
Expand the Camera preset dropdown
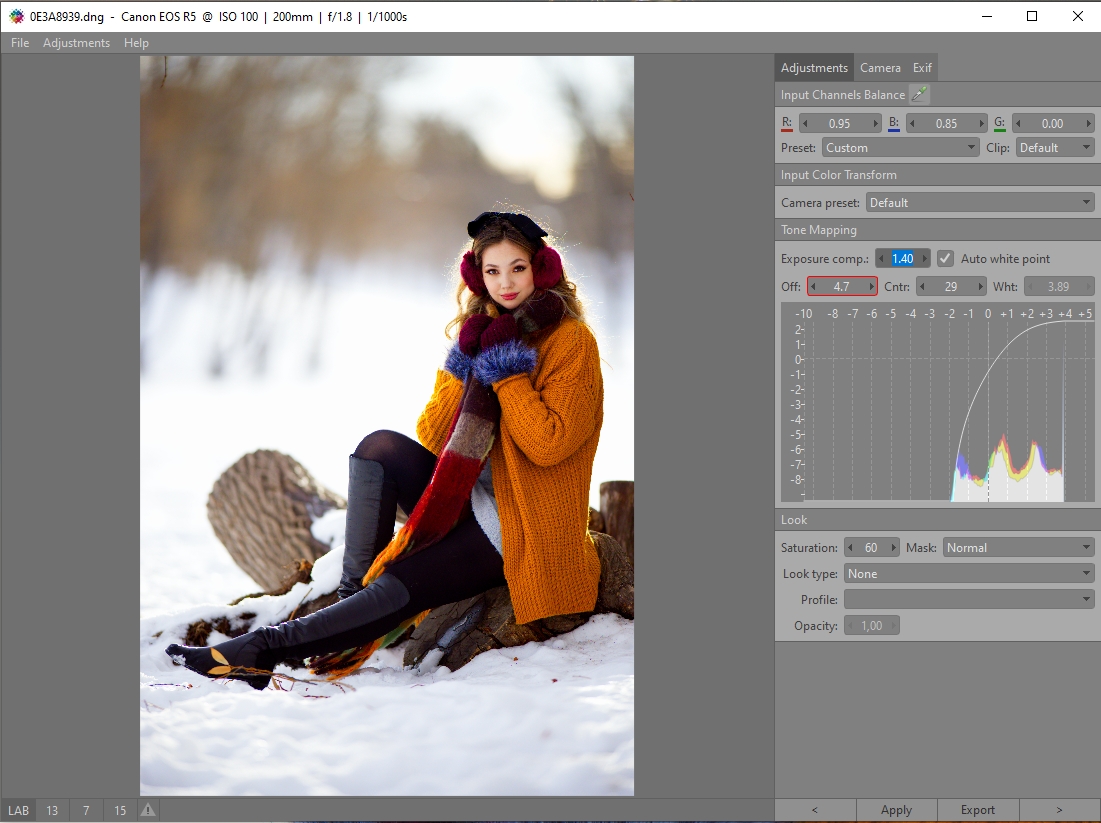tap(980, 202)
